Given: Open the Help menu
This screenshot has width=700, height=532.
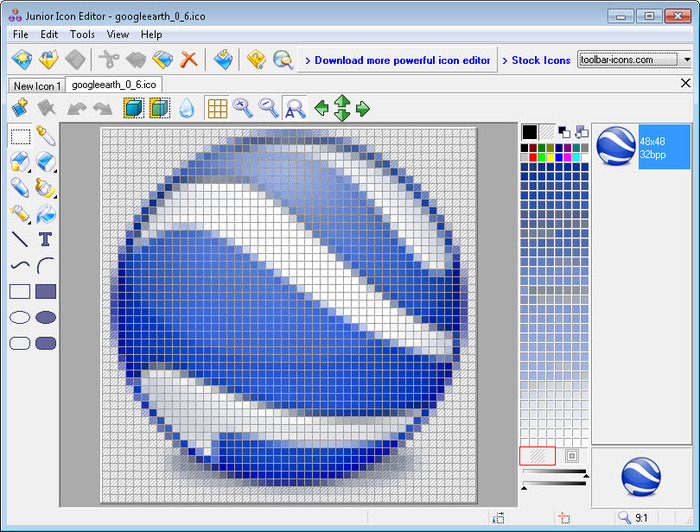Looking at the screenshot, I should point(151,34).
